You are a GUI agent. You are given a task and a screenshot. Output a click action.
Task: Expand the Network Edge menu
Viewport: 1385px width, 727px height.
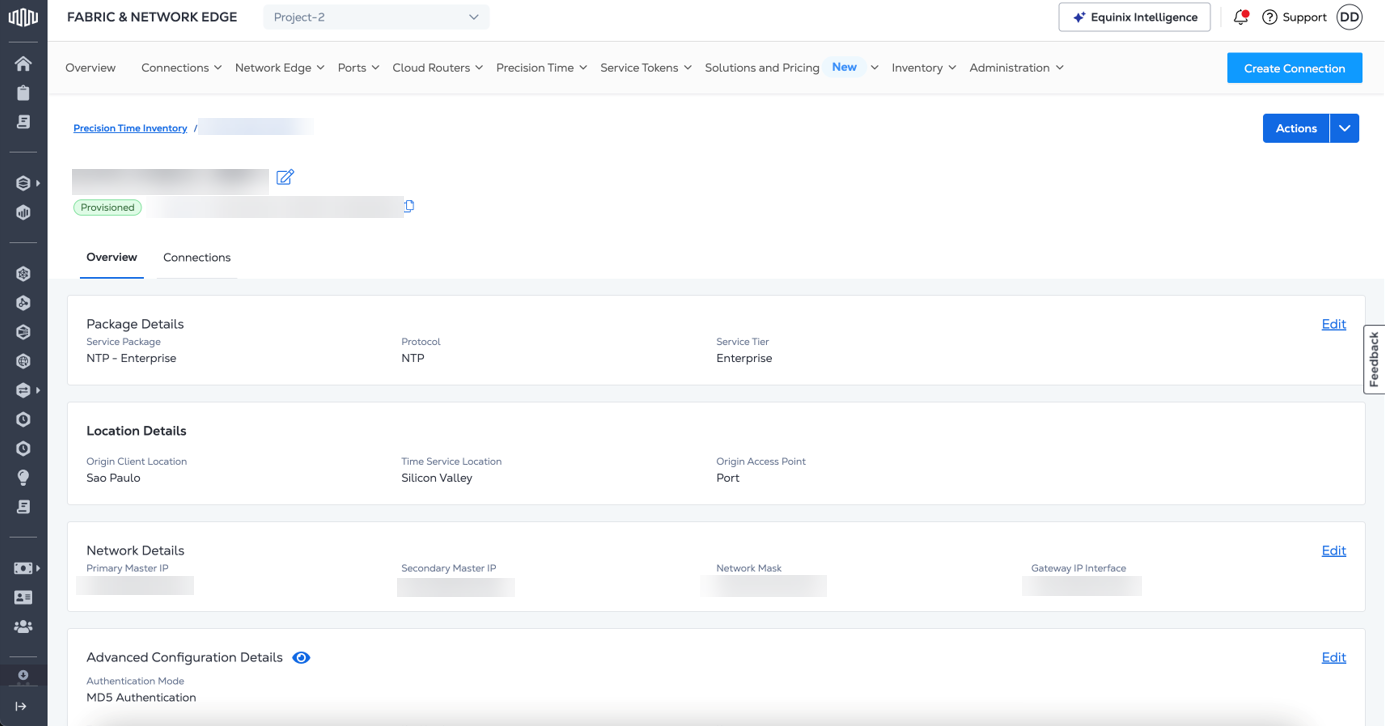pyautogui.click(x=279, y=68)
